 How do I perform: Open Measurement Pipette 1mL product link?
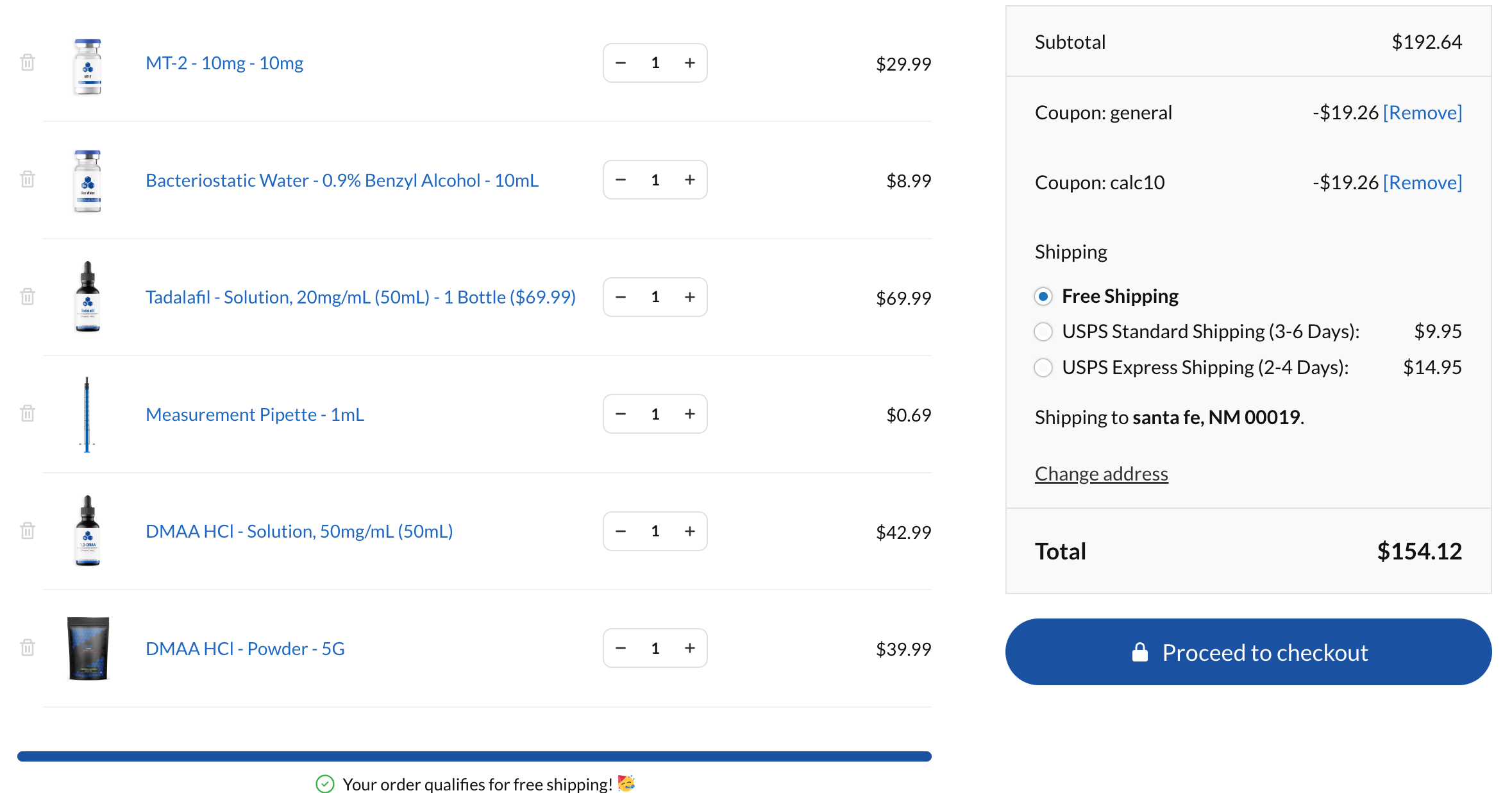pos(255,414)
